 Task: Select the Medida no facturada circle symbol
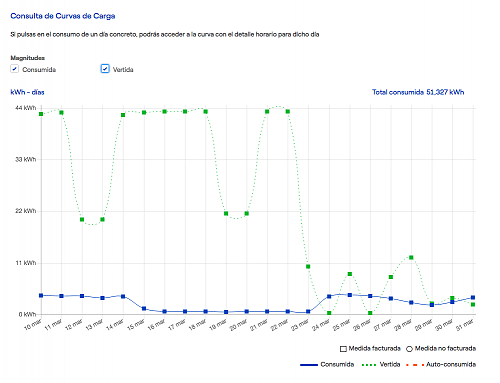[x=409, y=349]
